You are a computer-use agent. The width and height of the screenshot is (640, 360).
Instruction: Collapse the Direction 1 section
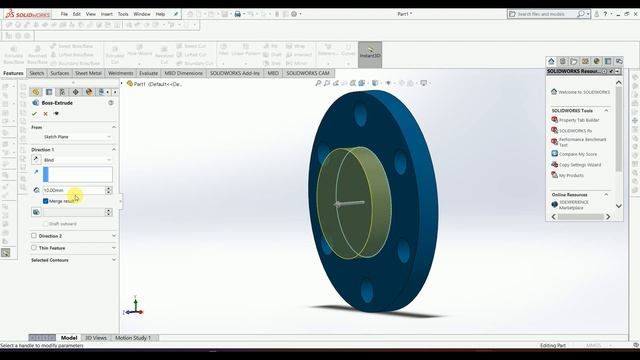(x=114, y=150)
